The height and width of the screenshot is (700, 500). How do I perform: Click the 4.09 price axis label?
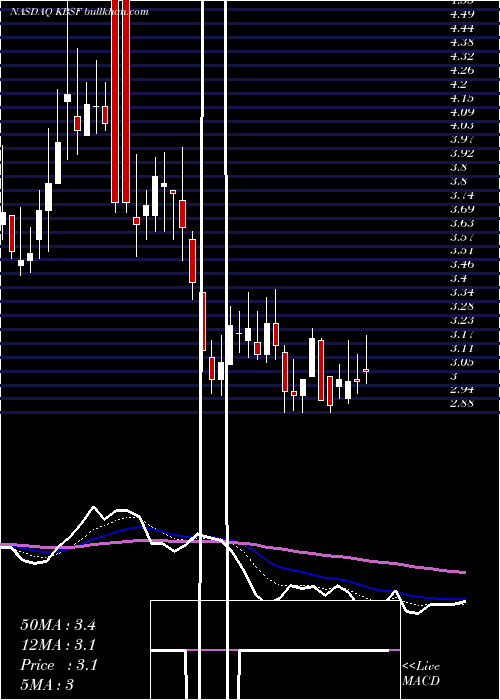click(x=462, y=112)
